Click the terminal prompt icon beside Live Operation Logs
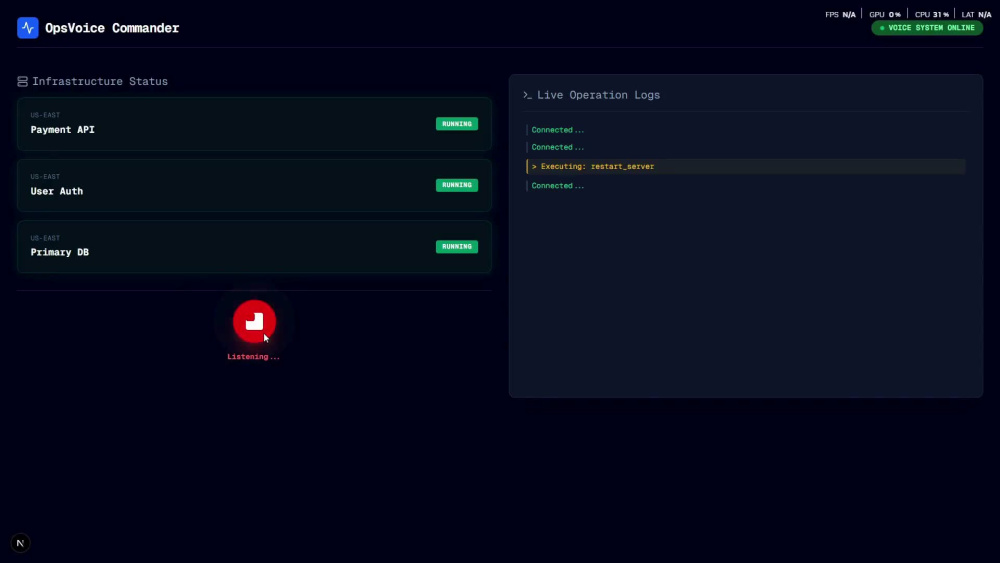This screenshot has width=1000, height=563. click(x=527, y=95)
